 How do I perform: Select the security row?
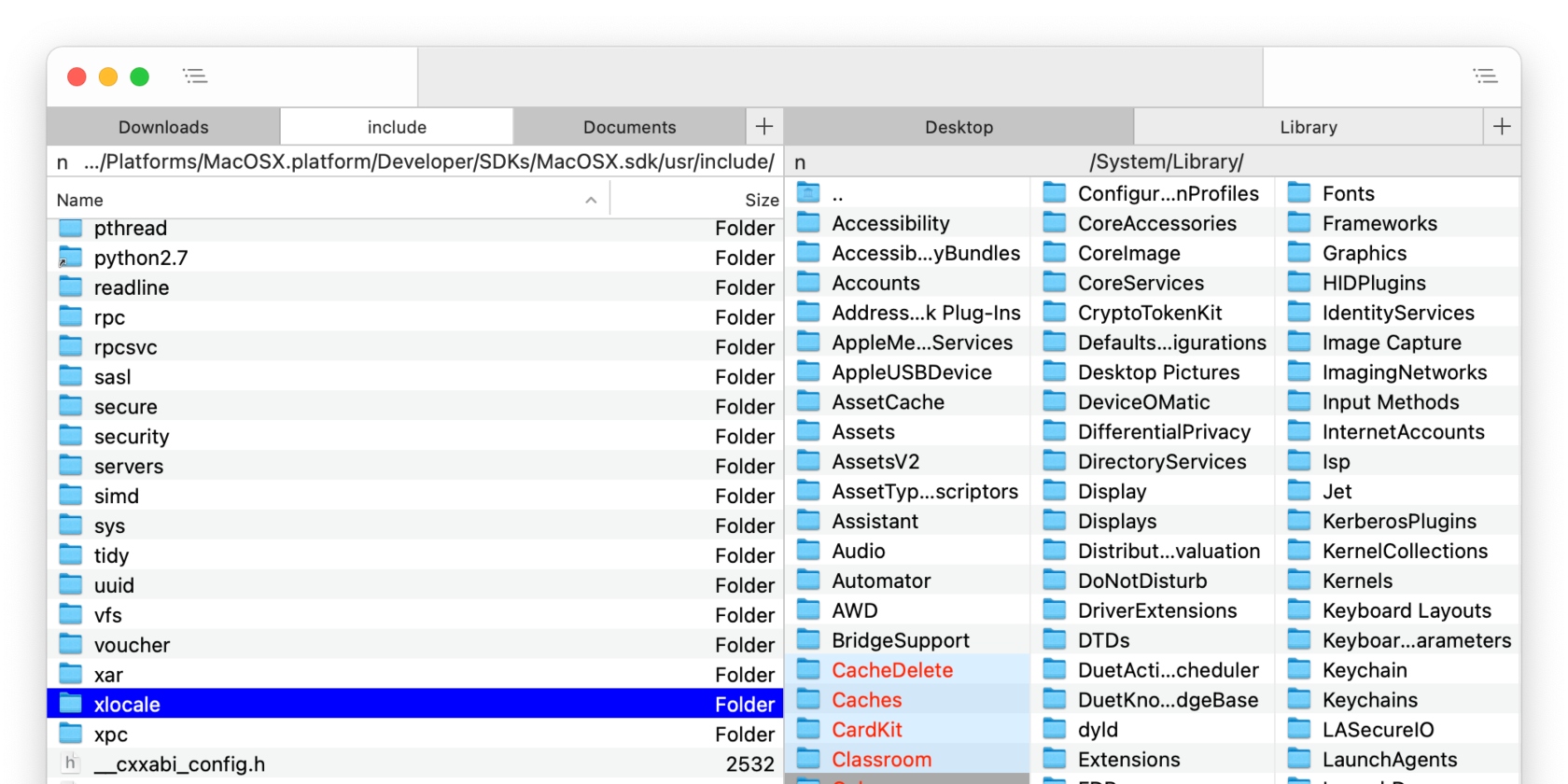tap(415, 436)
